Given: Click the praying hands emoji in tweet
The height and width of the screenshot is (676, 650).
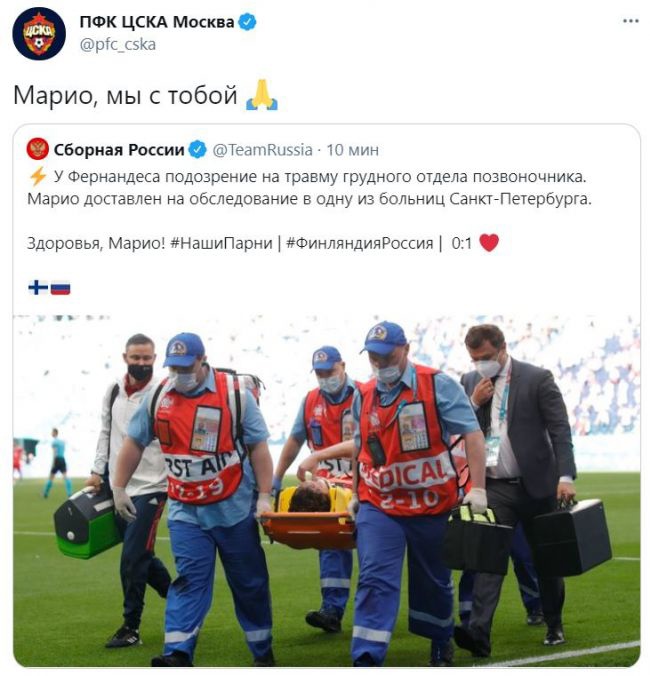Looking at the screenshot, I should (261, 95).
